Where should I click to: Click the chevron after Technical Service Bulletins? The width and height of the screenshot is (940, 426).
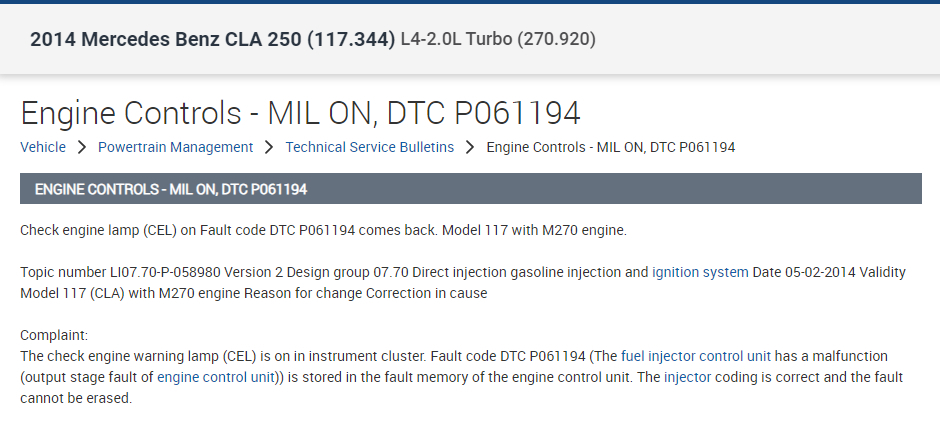click(x=470, y=148)
